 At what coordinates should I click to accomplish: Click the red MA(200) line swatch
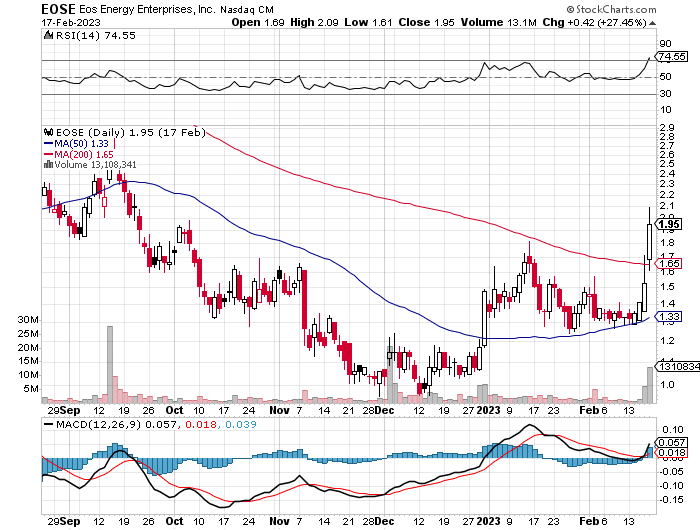point(49,154)
